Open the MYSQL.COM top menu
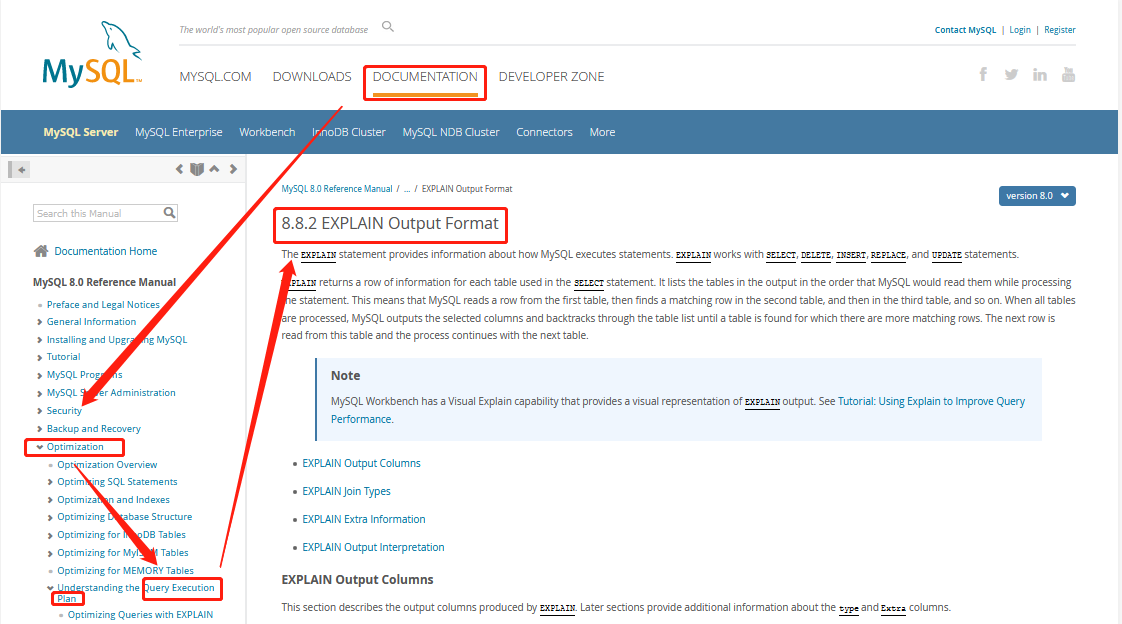Screen dimensions: 1122x624 (215, 77)
